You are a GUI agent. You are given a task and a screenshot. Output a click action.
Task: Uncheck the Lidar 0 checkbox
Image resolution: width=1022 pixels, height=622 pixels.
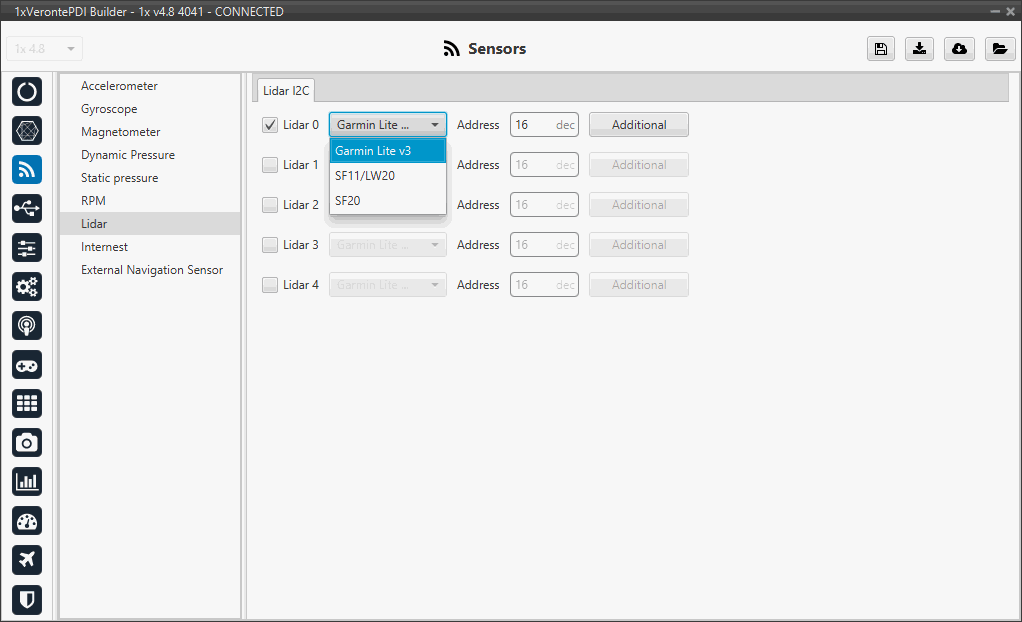click(x=270, y=125)
